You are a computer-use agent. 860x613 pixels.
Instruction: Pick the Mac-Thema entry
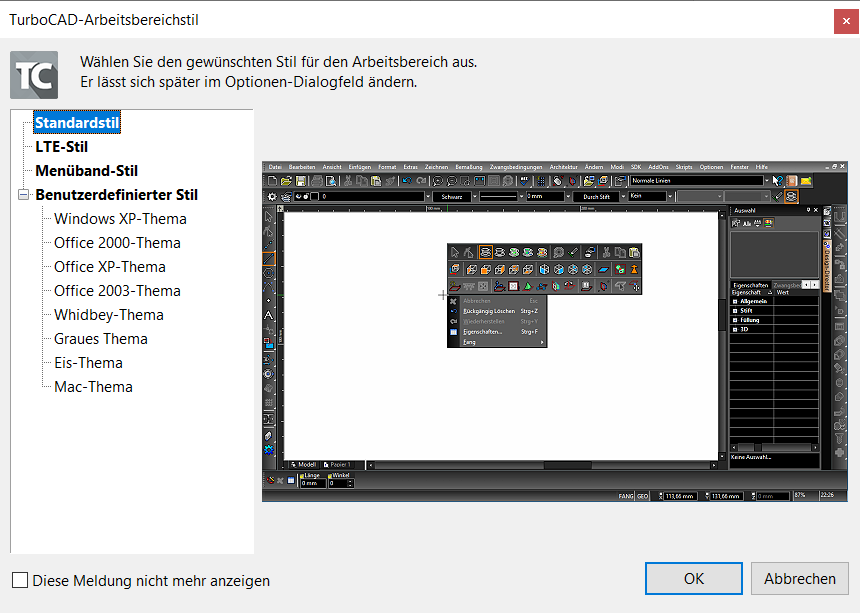pyautogui.click(x=93, y=387)
